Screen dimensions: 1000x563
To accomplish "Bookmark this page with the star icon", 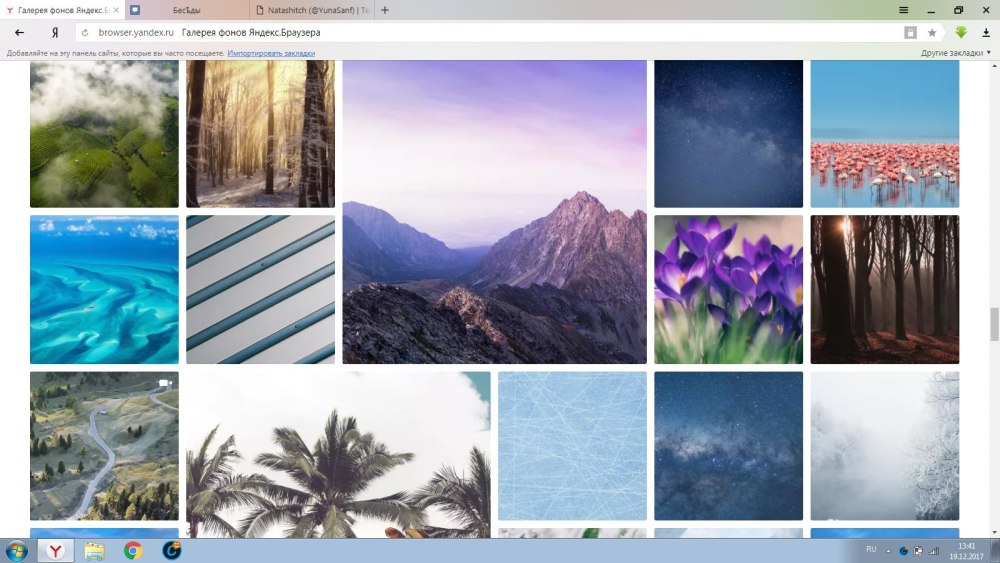I will 932,33.
